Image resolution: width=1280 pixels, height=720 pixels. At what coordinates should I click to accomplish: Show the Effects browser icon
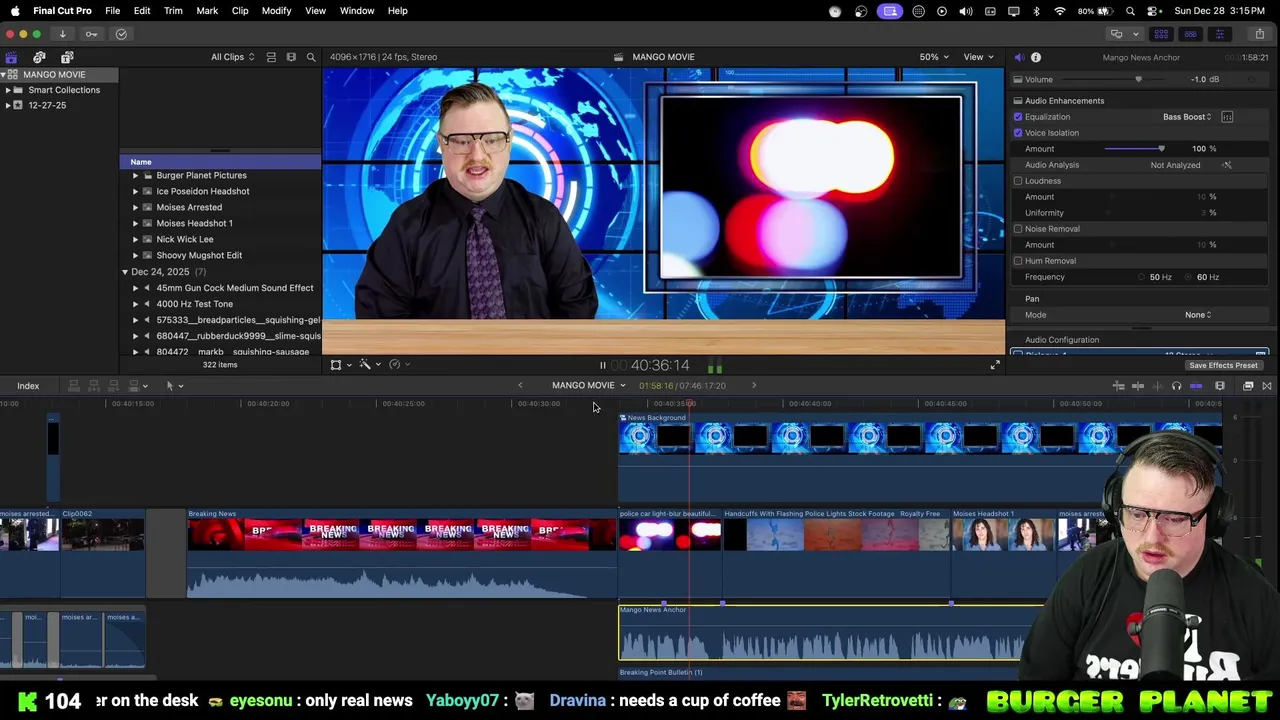[x=1248, y=386]
